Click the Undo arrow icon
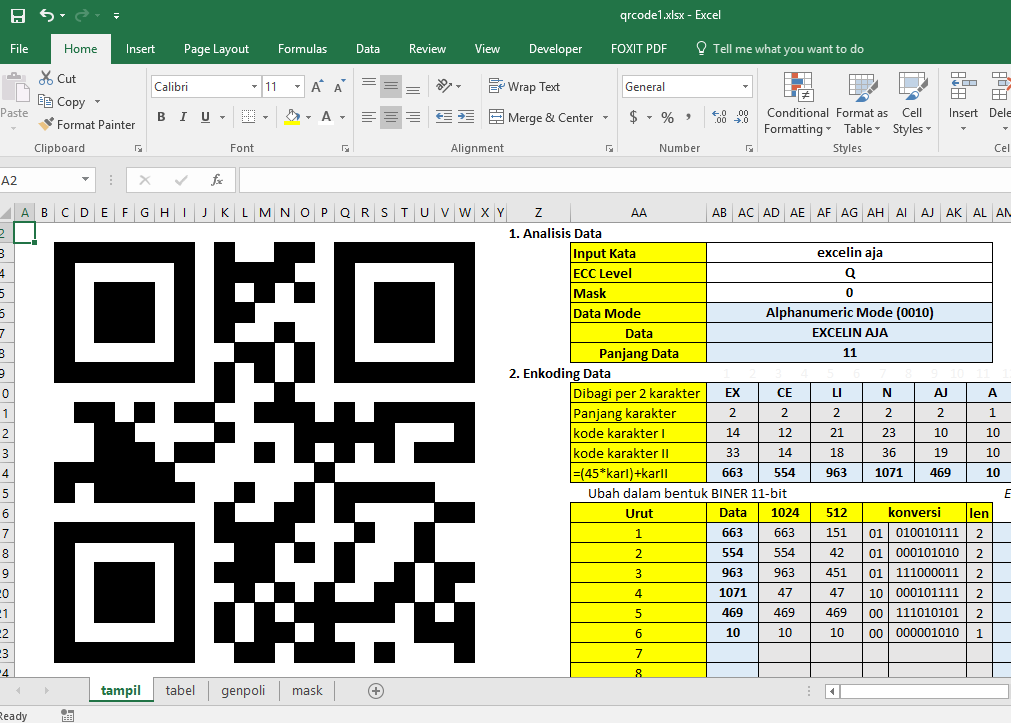1011x723 pixels. click(47, 15)
